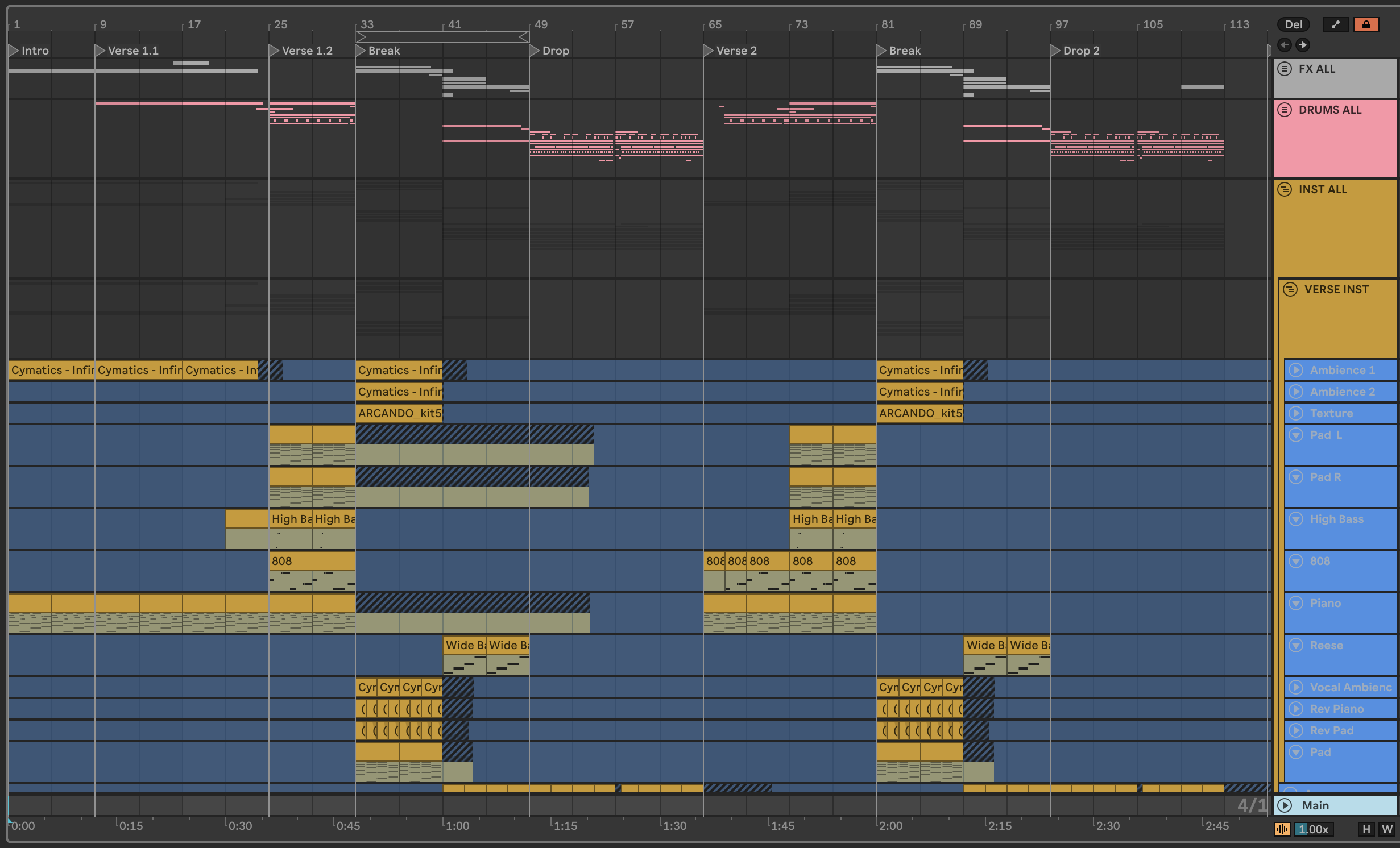Fold the VERSE INST group track
The image size is (1400, 848).
1290,289
